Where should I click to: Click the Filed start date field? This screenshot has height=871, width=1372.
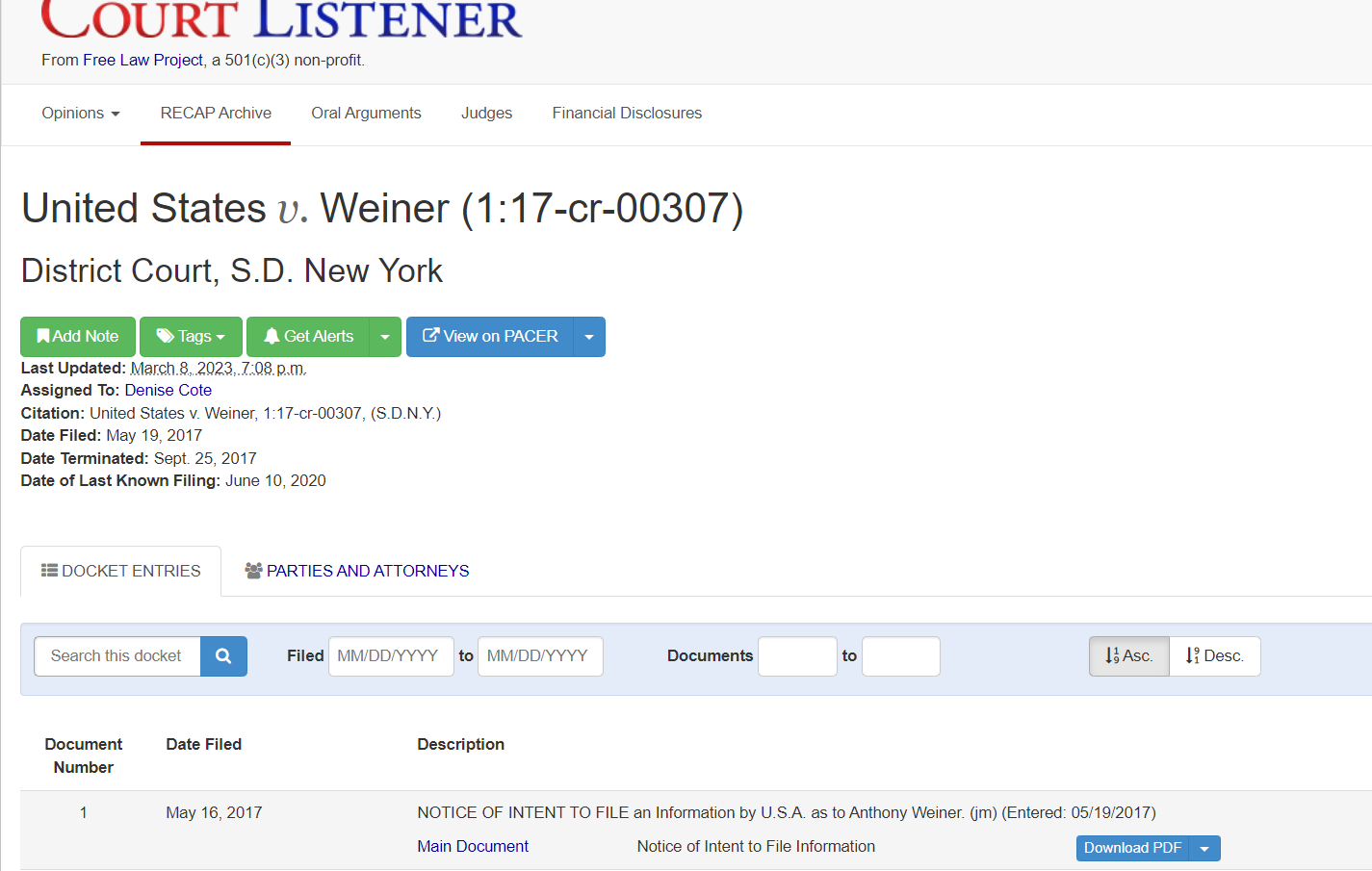pos(391,656)
